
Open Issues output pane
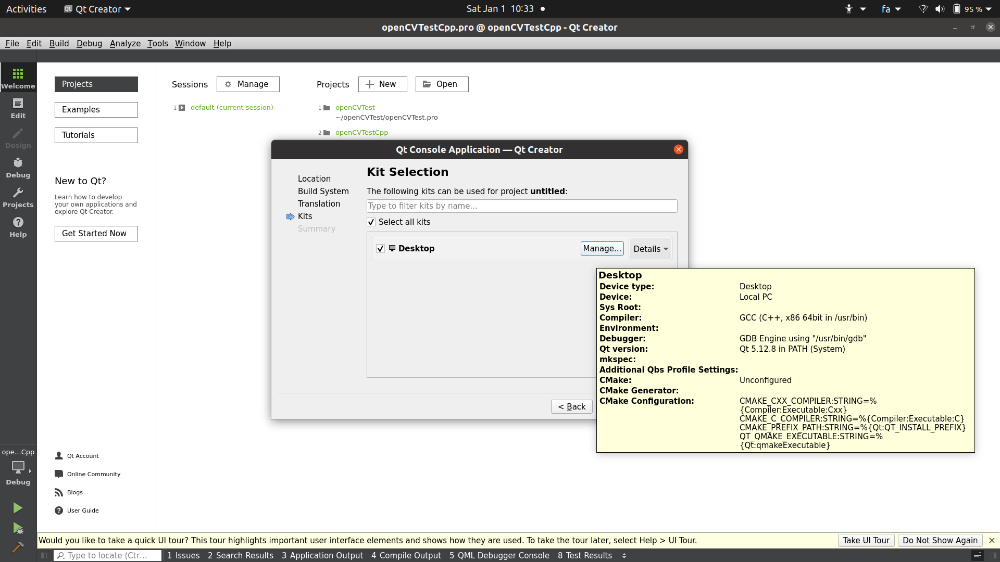(x=183, y=556)
